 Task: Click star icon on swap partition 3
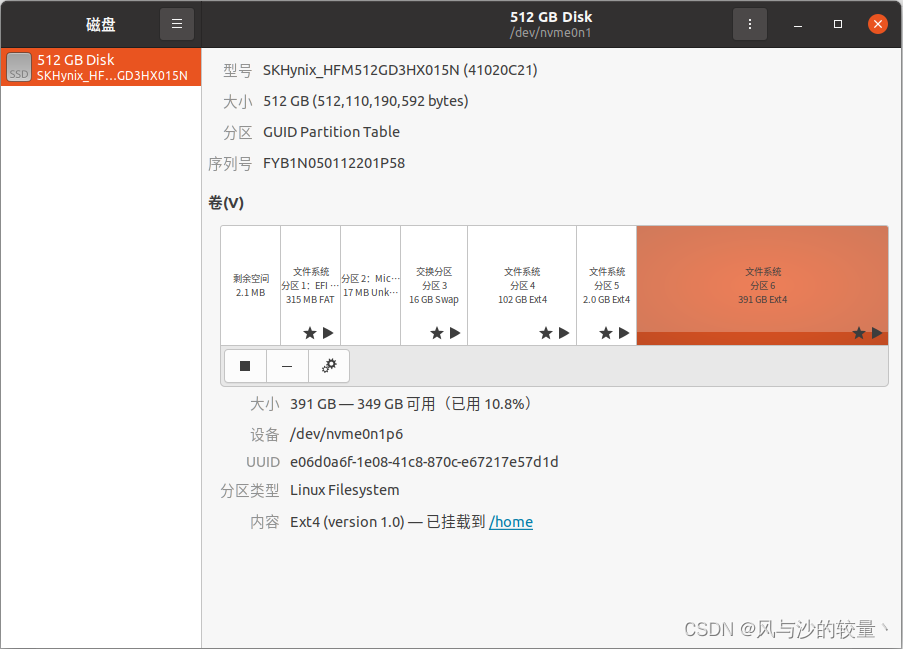click(x=437, y=333)
